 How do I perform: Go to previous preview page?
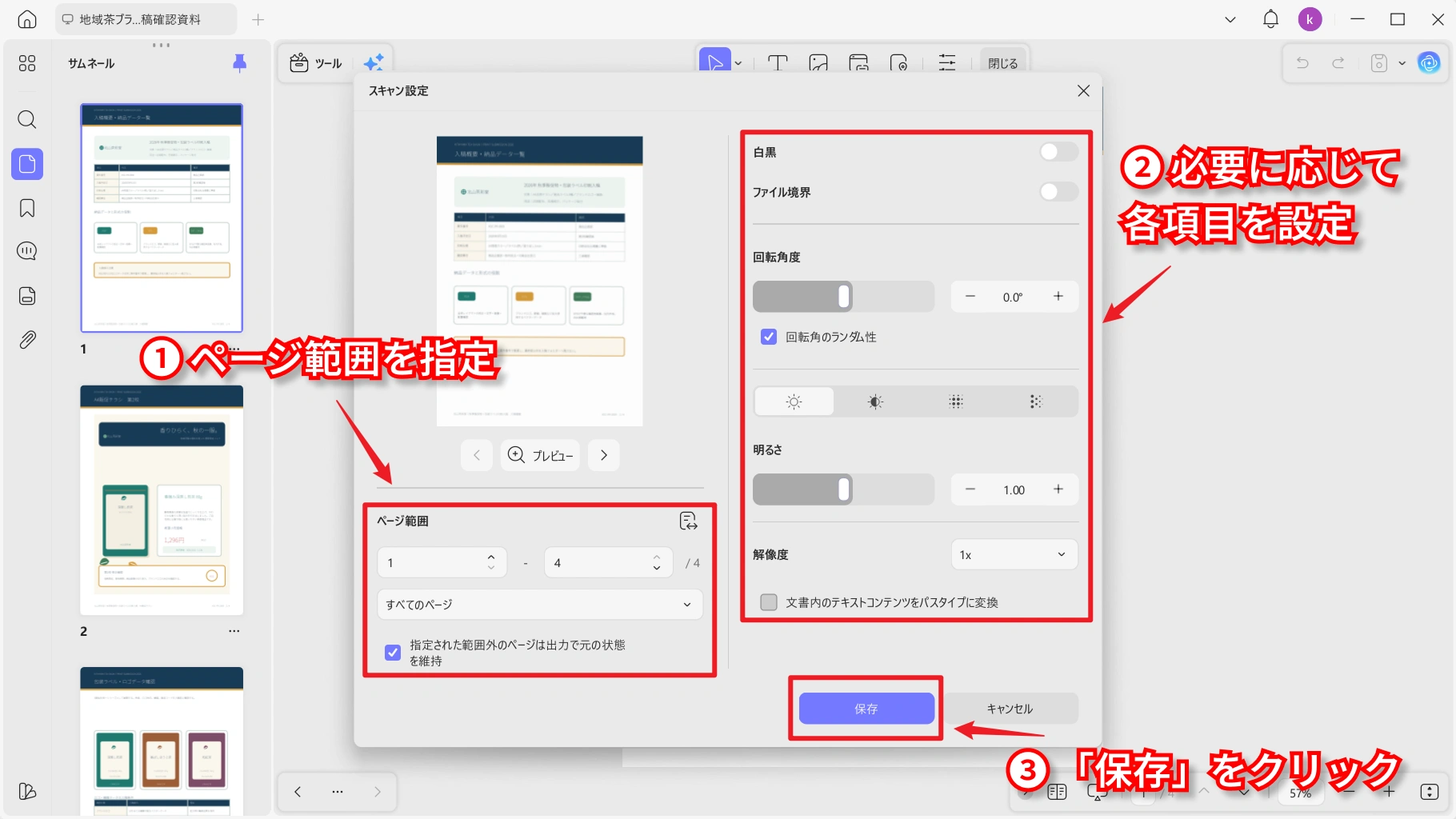point(477,455)
